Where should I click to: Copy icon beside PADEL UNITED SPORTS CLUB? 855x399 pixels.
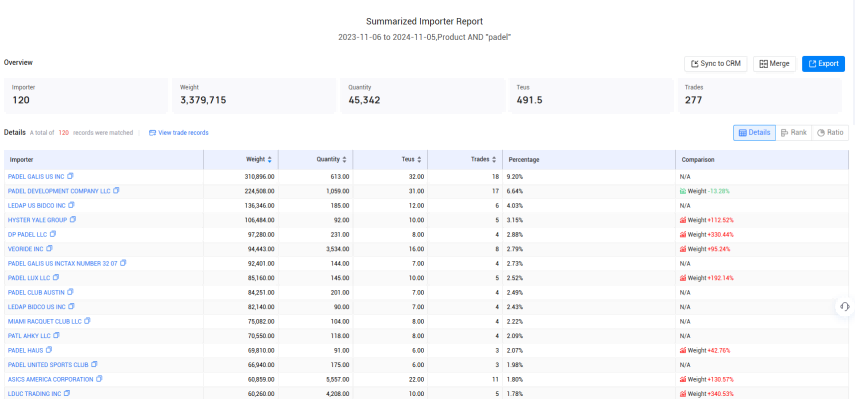tap(94, 364)
